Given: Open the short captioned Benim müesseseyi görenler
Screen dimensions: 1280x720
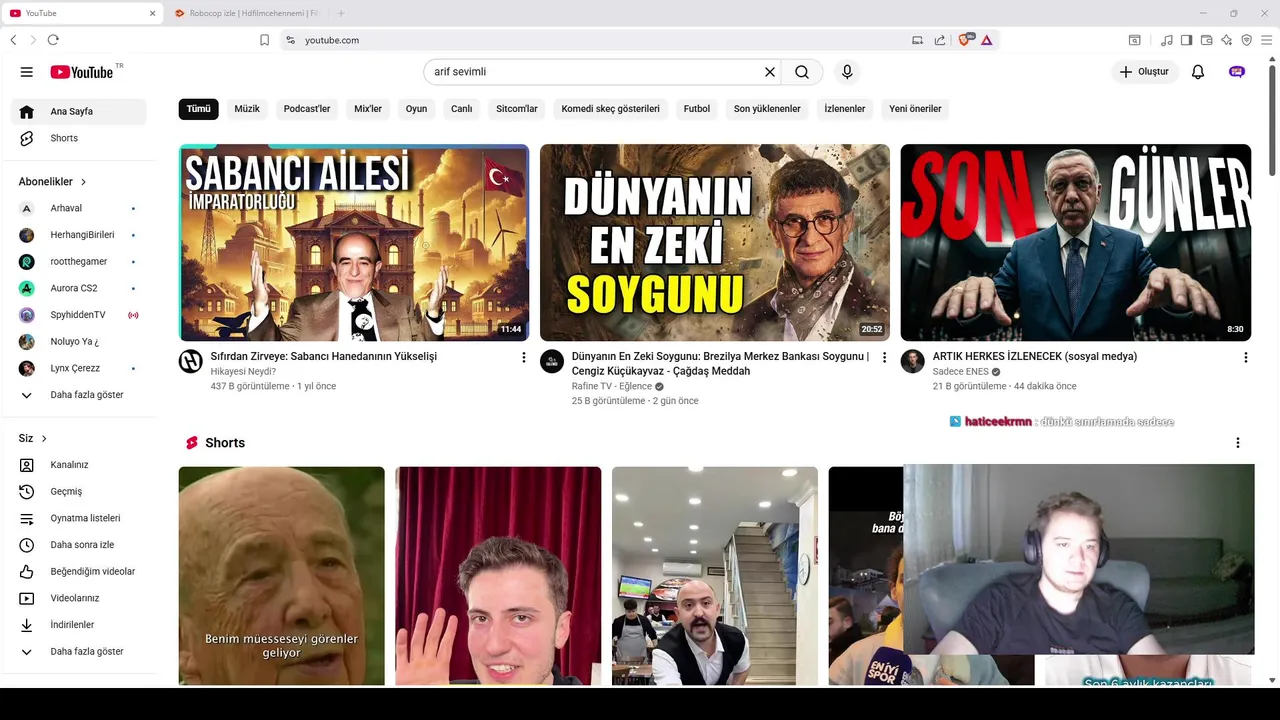Looking at the screenshot, I should (x=281, y=575).
